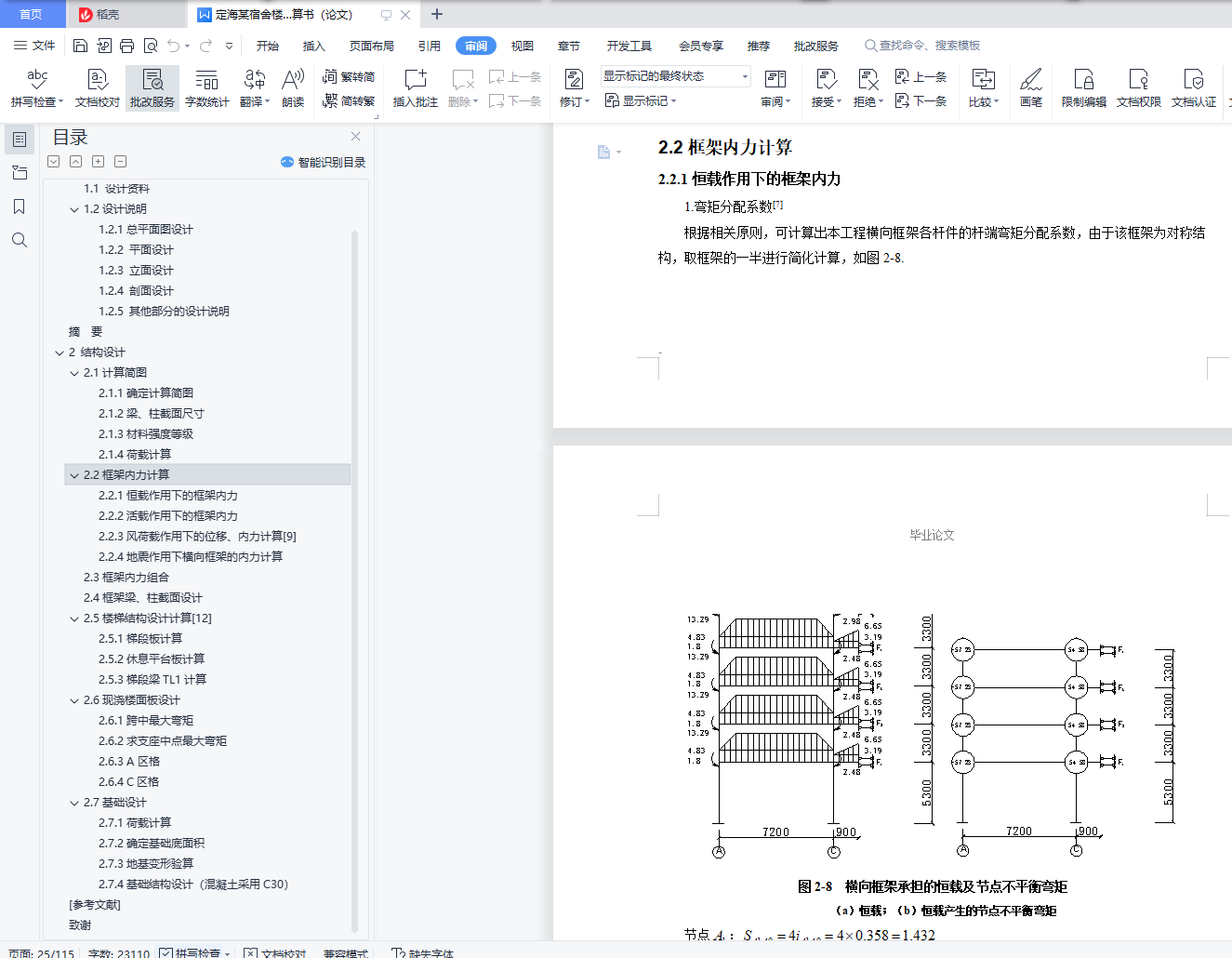1232x958 pixels.
Task: Click the Save icon in quick access toolbar
Action: (x=80, y=46)
